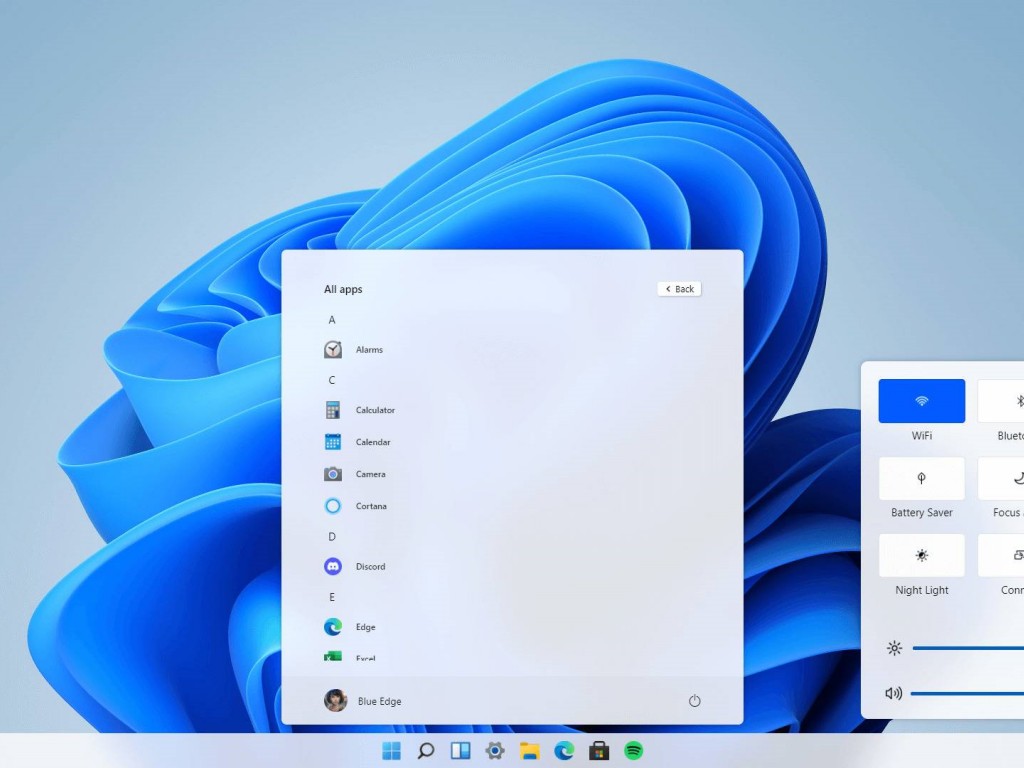Open Microsoft Store from the taskbar
This screenshot has height=768, width=1024.
(x=598, y=748)
